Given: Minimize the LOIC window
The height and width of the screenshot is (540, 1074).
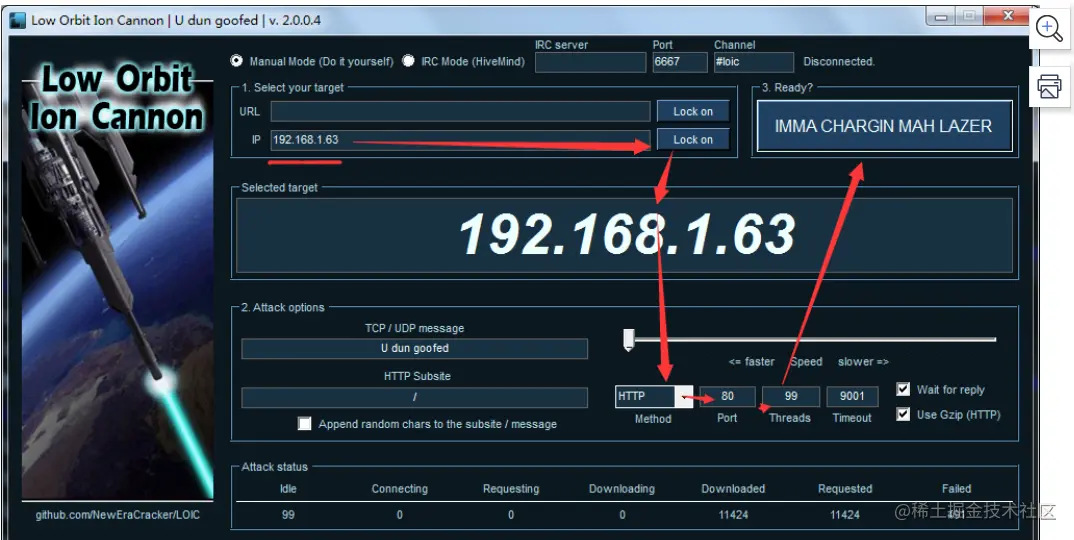Looking at the screenshot, I should (x=941, y=16).
